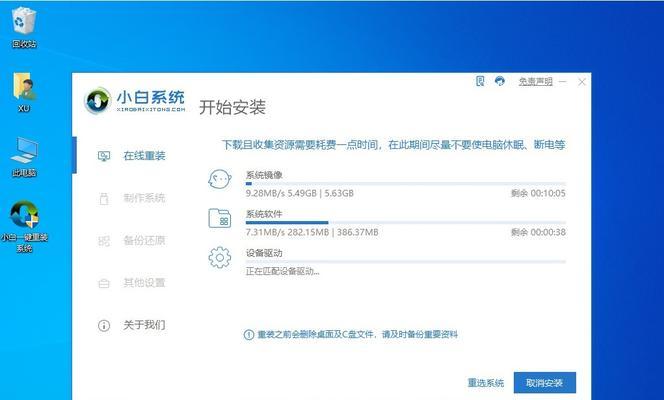The image size is (664, 400).
Task: Click the 系统软件 folder icon
Action: (x=220, y=218)
